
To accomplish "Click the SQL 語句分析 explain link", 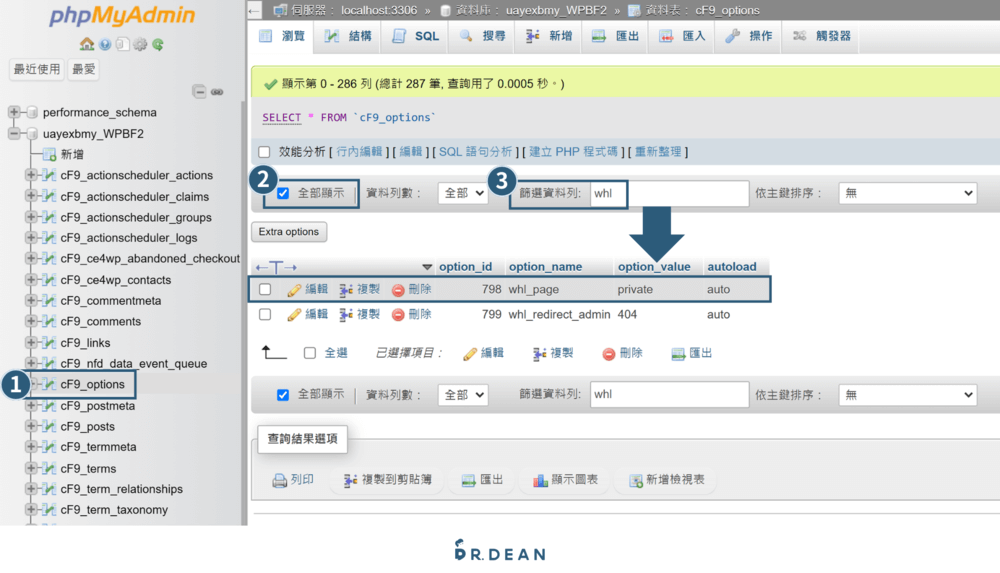I will click(x=475, y=152).
